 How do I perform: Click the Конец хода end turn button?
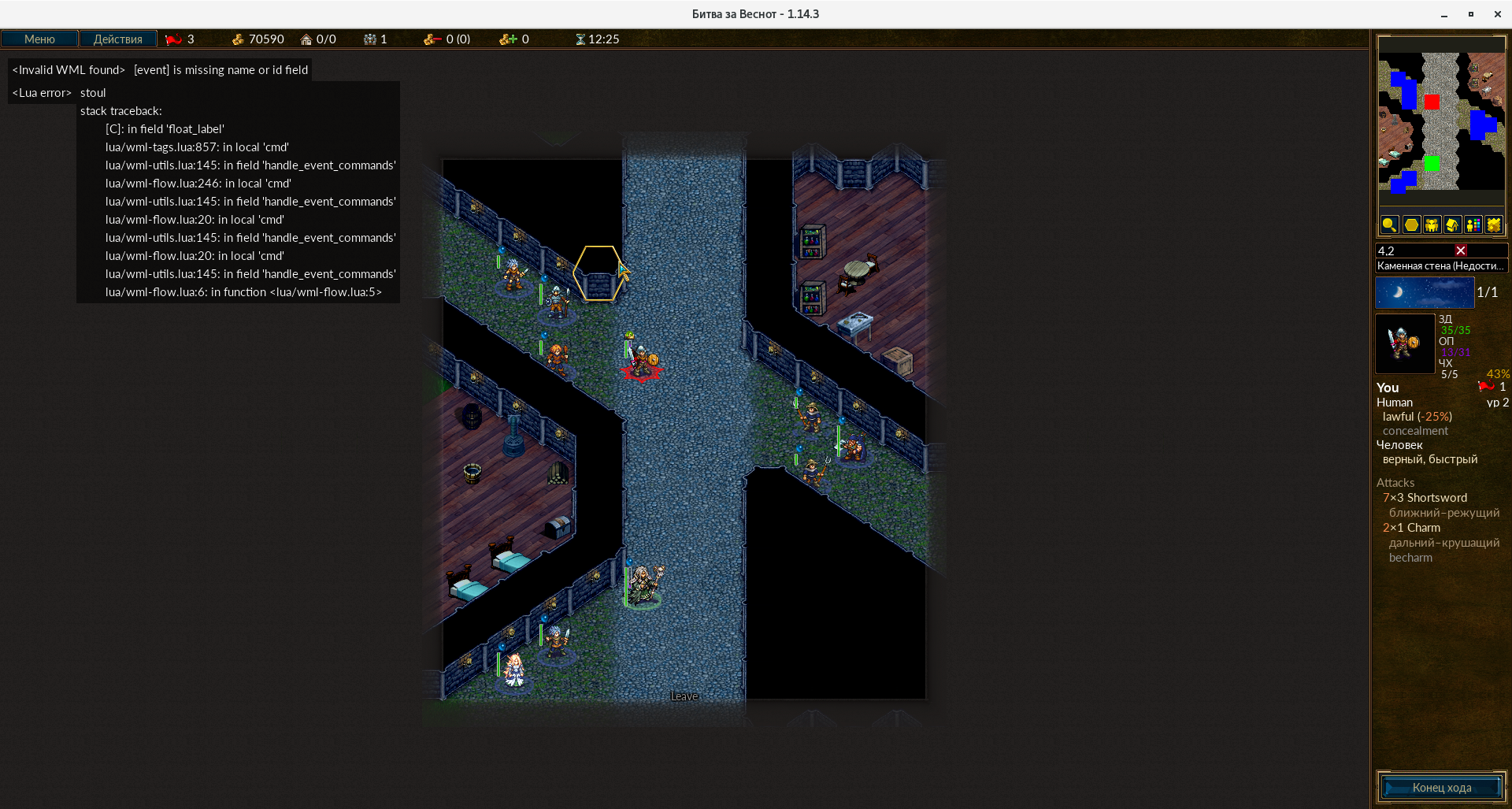[x=1441, y=787]
